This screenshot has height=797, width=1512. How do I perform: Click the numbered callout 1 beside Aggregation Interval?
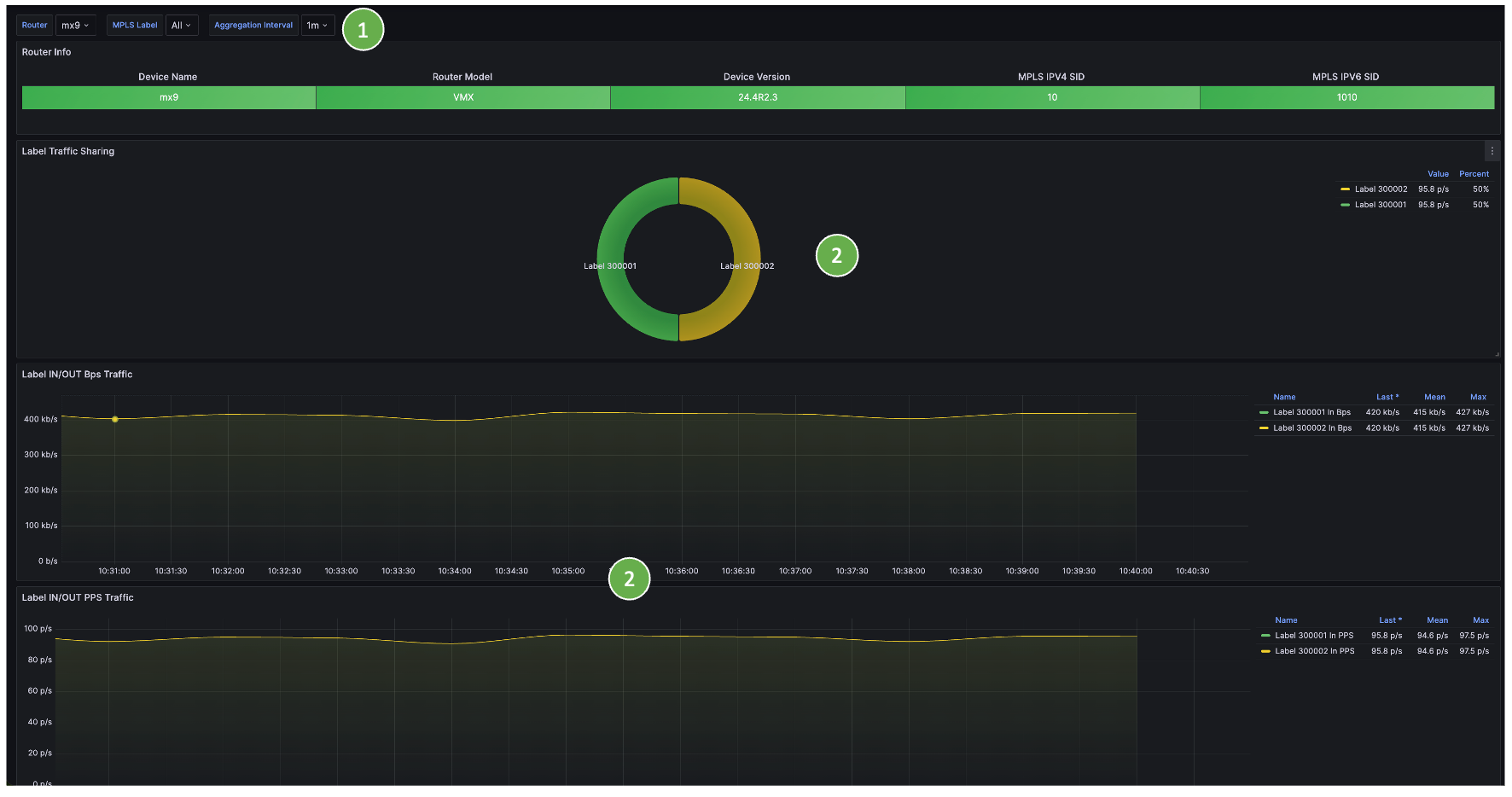coord(363,30)
